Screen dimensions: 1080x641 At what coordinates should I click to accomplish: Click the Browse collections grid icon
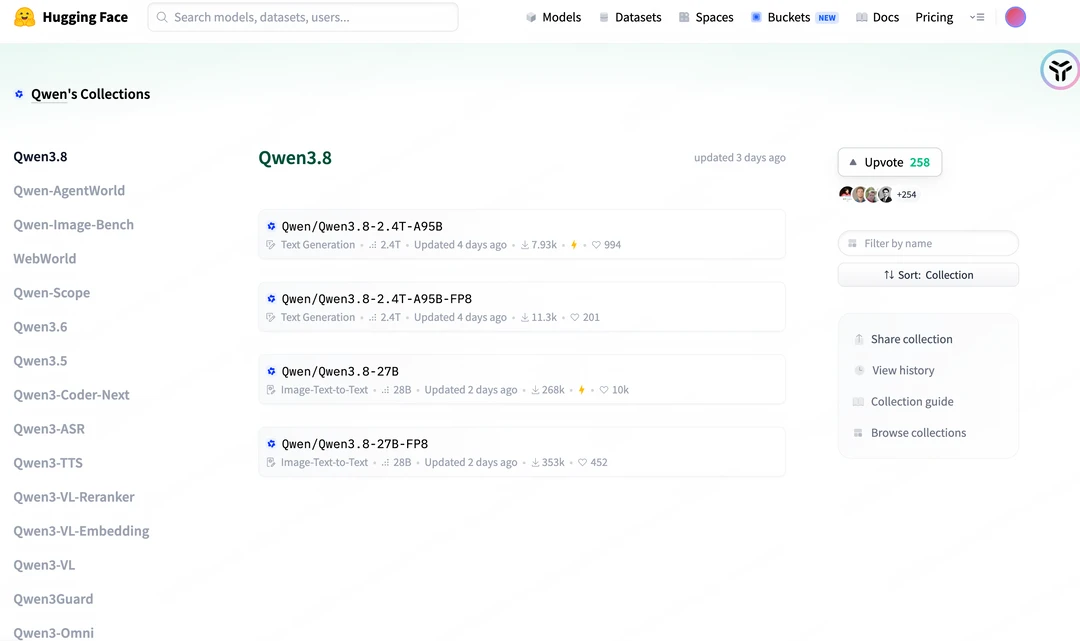(x=858, y=433)
